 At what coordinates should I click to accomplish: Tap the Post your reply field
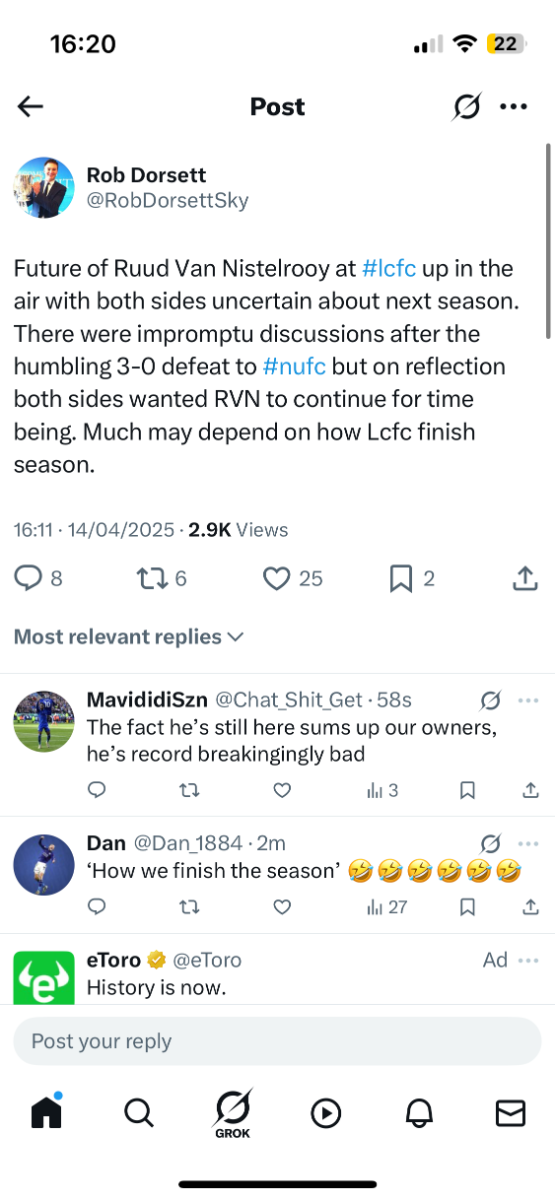(x=277, y=1041)
